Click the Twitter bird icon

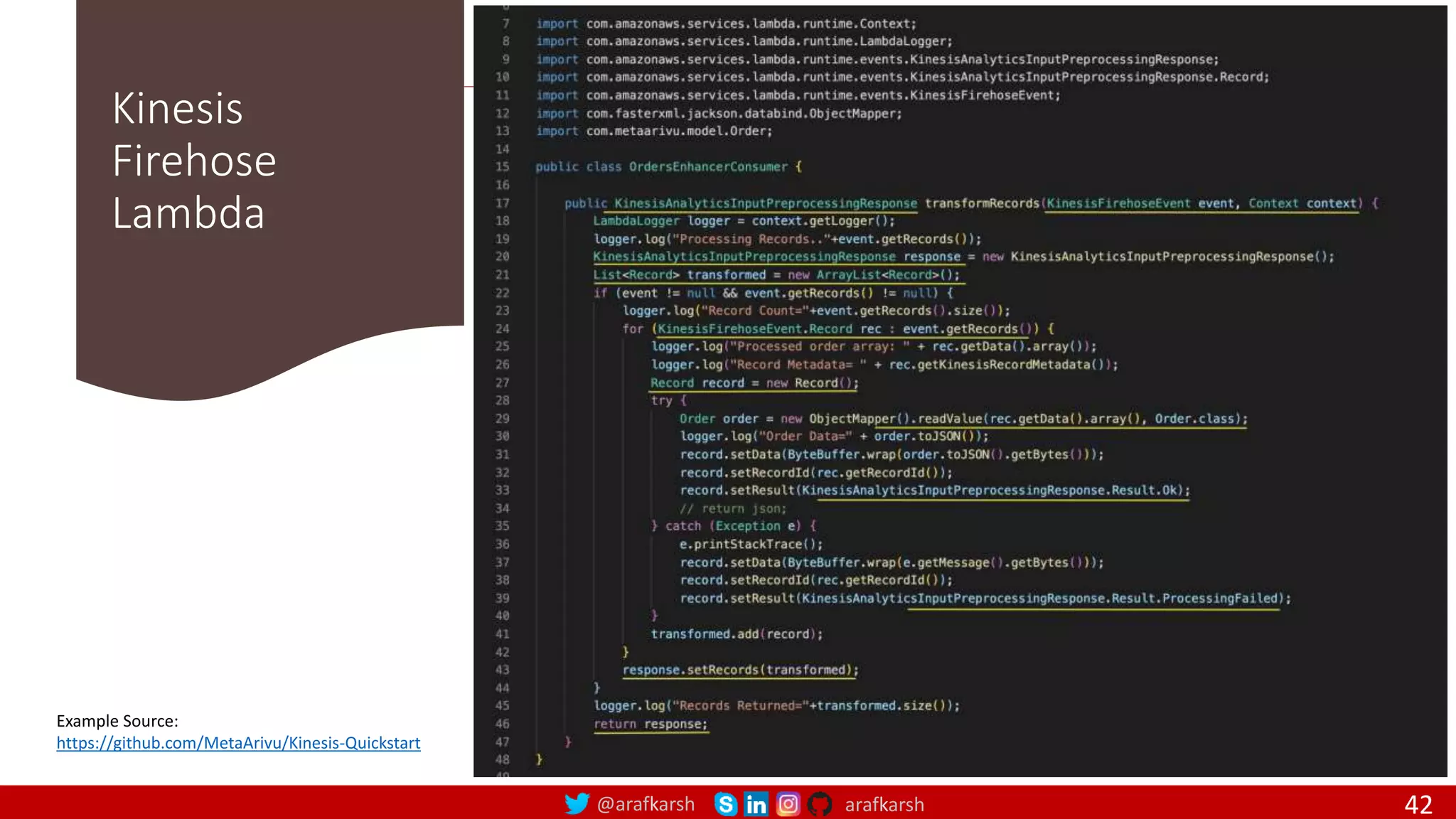(577, 804)
